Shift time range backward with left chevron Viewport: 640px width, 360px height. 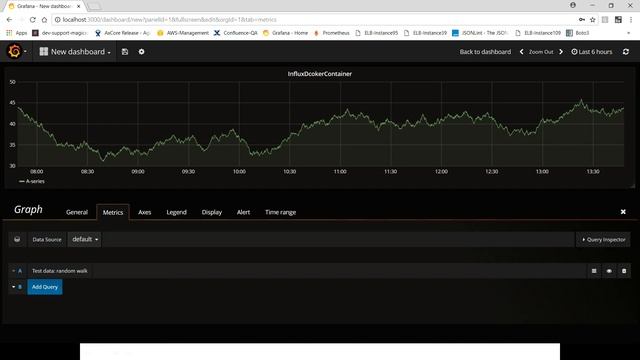521,52
